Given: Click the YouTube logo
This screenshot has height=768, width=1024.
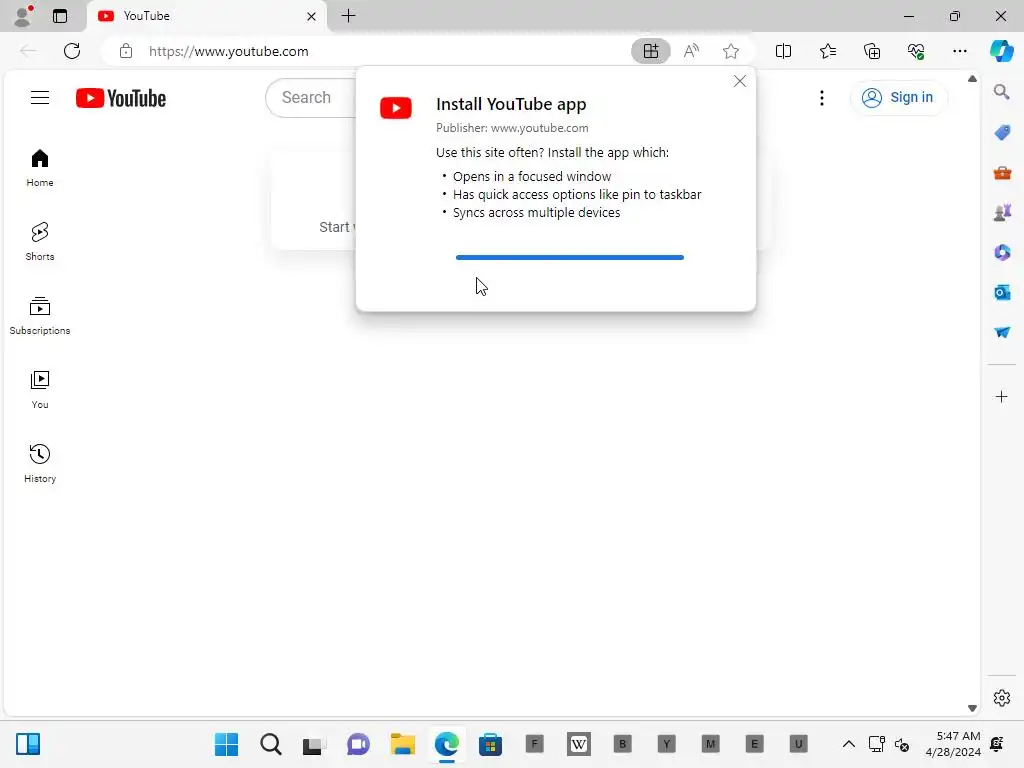Looking at the screenshot, I should point(121,98).
